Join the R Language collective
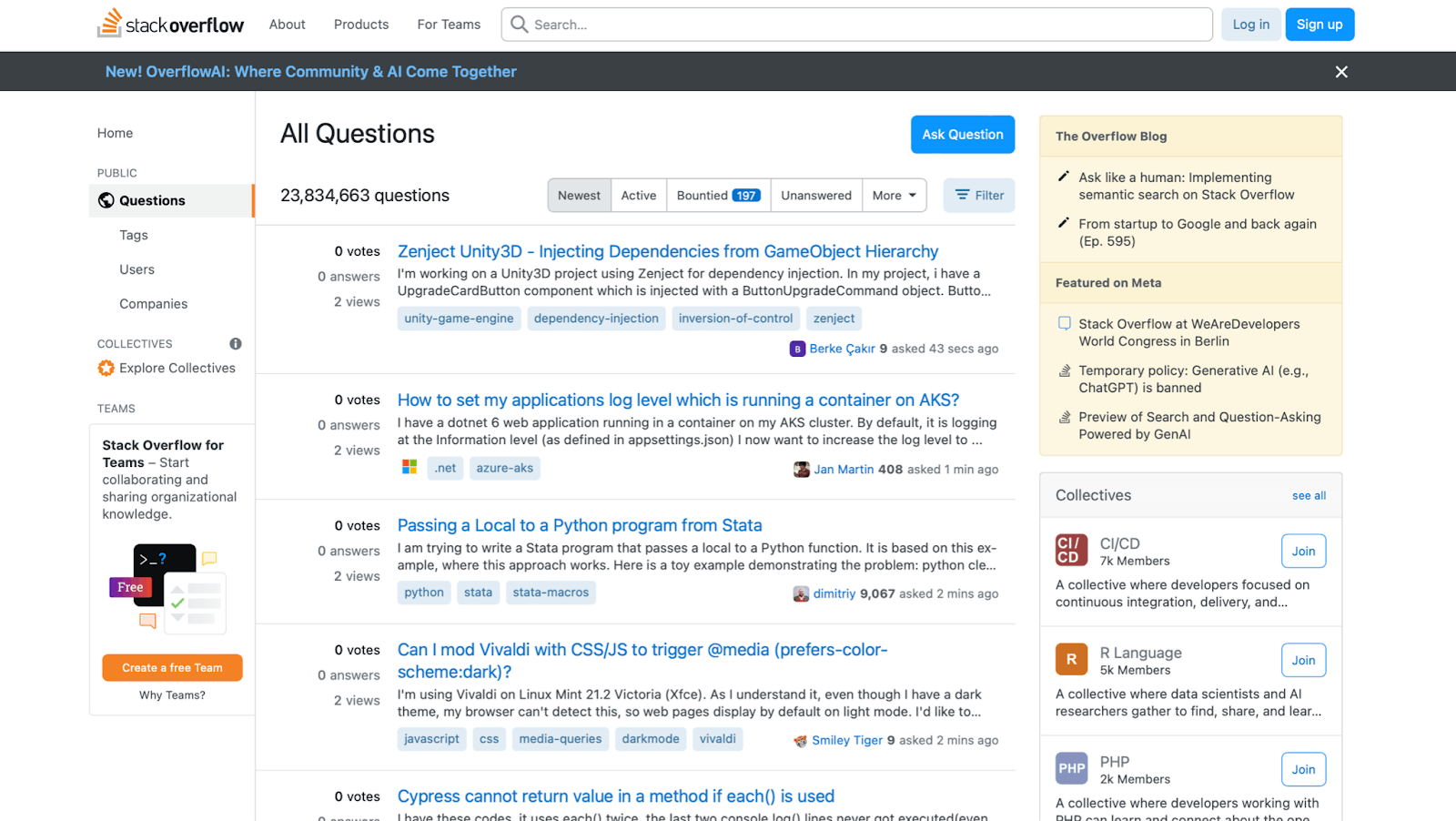The image size is (1456, 821). click(1303, 660)
